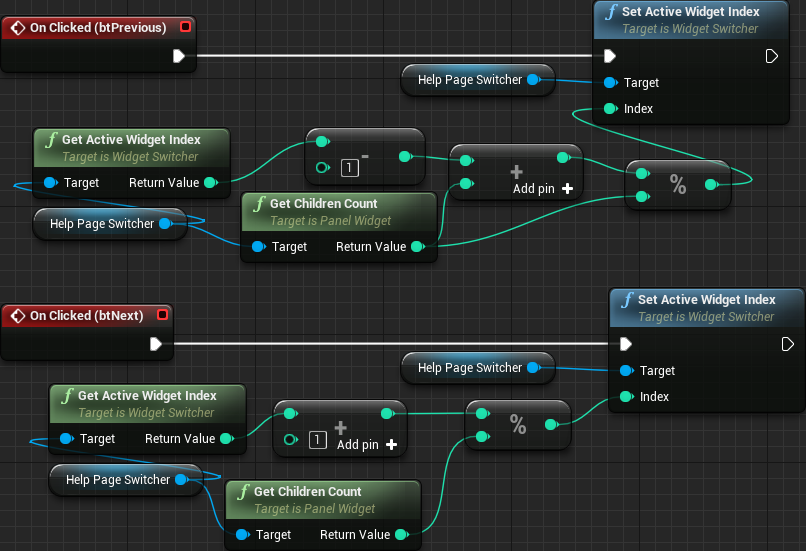806x551 pixels.
Task: Click Return Value pin of upper Get Active Widget Index
Action: pyautogui.click(x=210, y=182)
